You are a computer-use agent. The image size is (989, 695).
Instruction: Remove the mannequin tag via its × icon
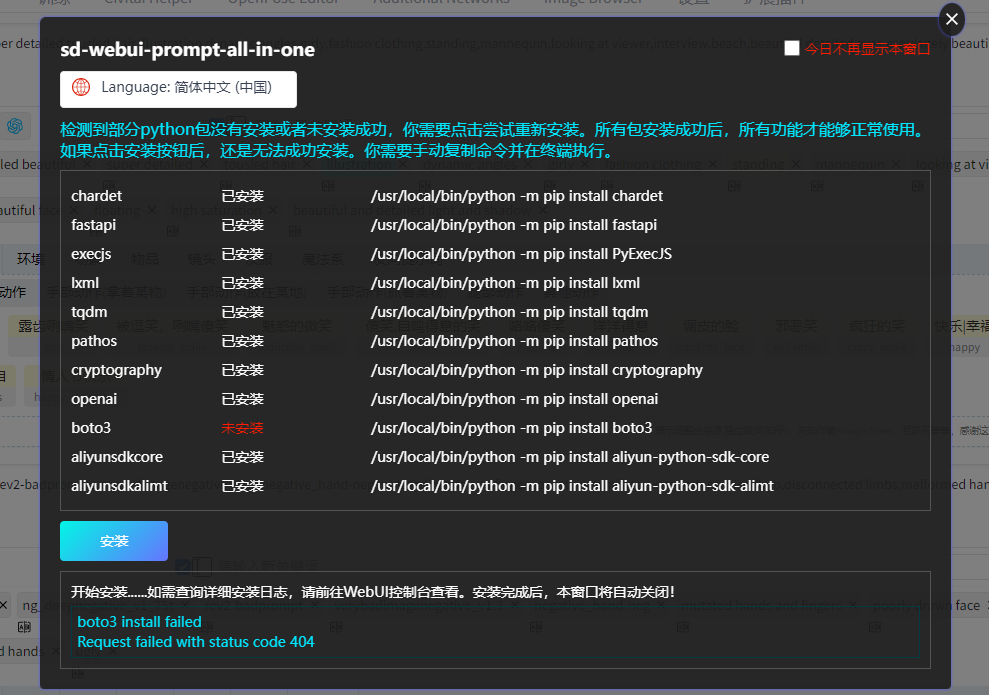coord(895,163)
